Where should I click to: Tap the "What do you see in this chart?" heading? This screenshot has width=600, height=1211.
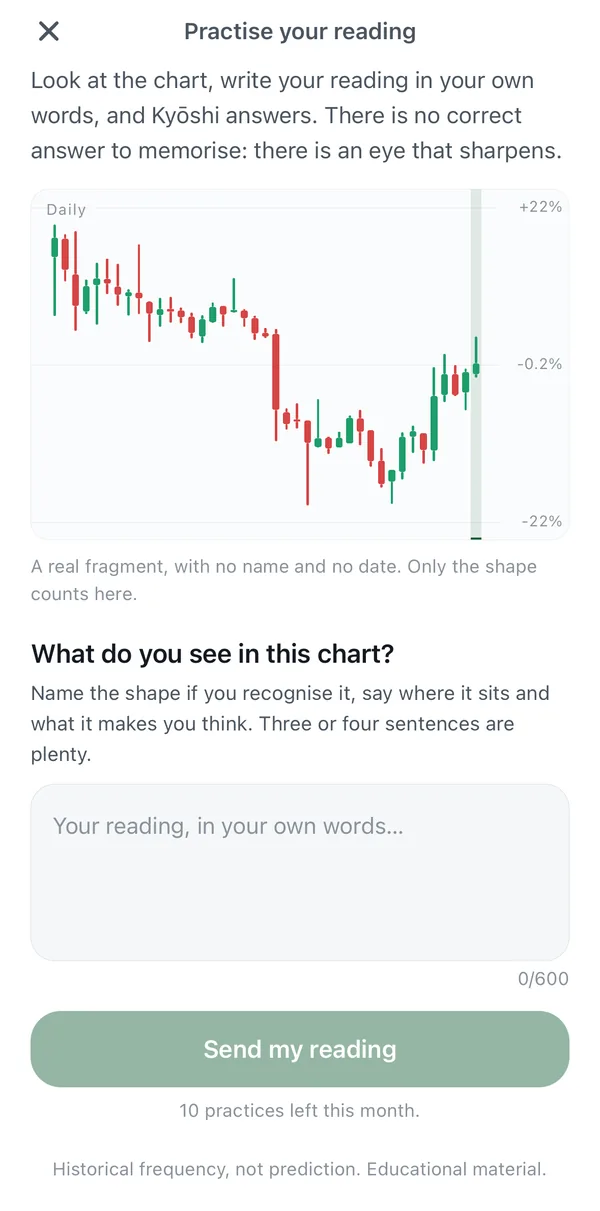tap(213, 654)
